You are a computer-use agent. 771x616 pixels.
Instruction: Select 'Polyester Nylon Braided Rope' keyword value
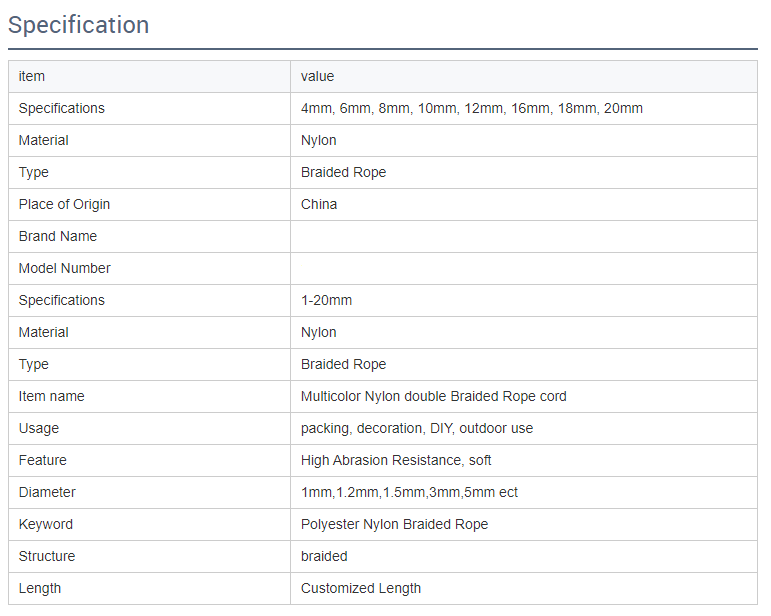(x=394, y=524)
